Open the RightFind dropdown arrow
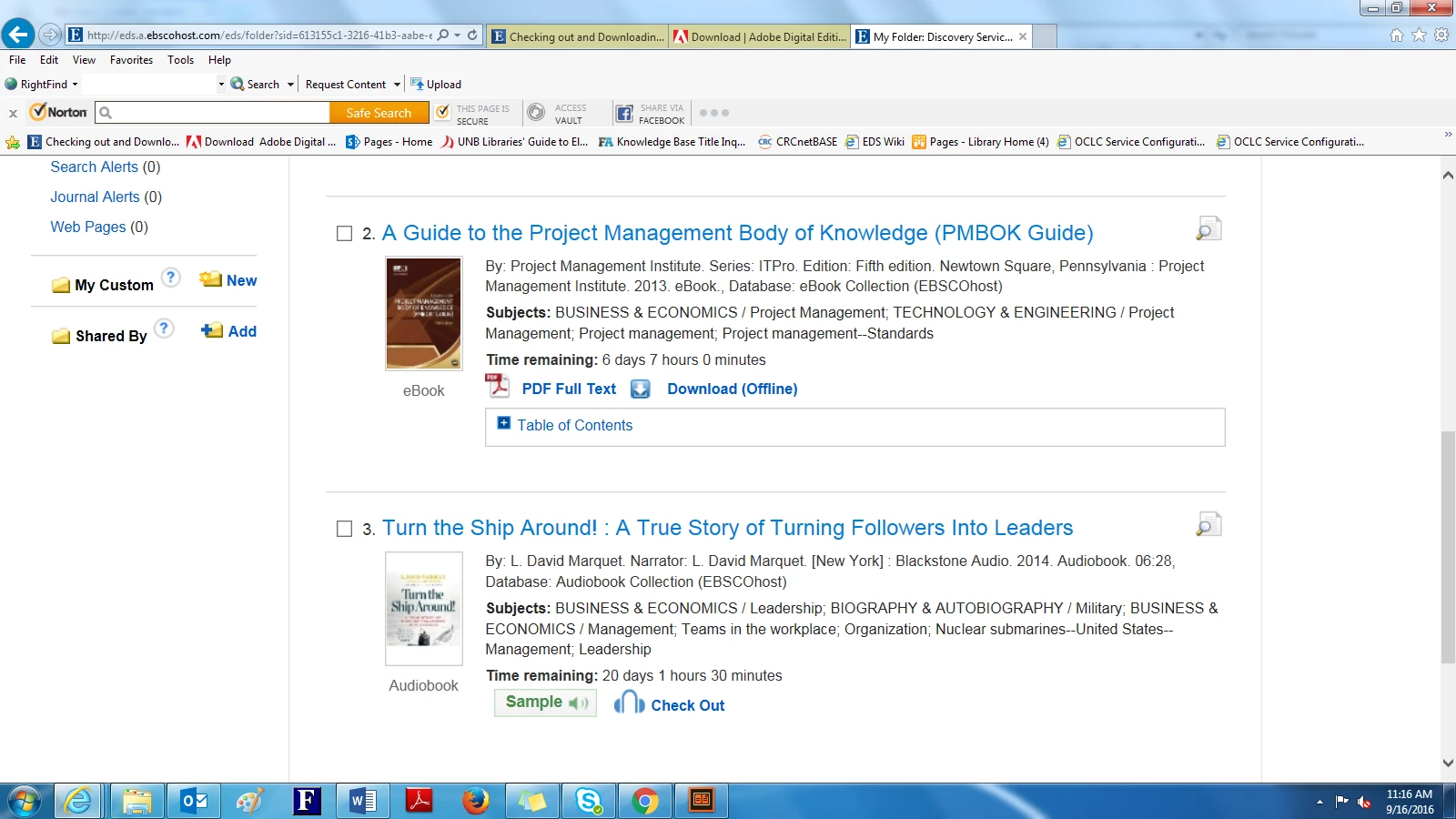1456x819 pixels. point(75,85)
